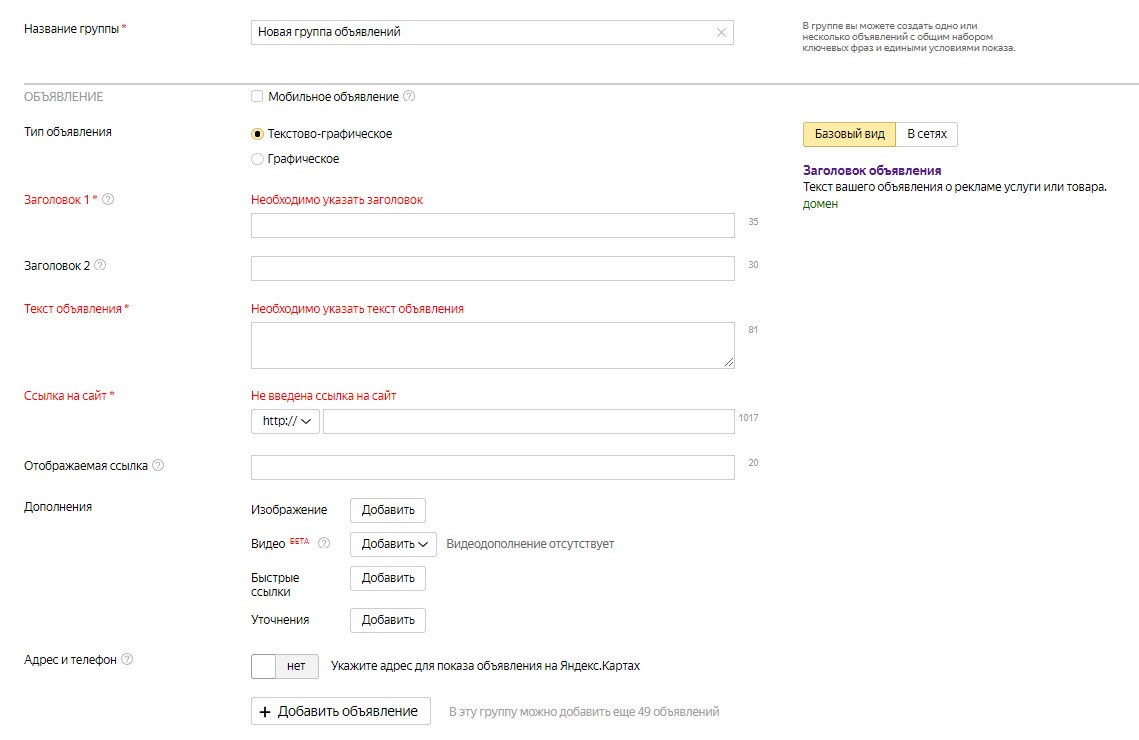
Task: Click help icon next to Видео BETA
Action: (323, 544)
